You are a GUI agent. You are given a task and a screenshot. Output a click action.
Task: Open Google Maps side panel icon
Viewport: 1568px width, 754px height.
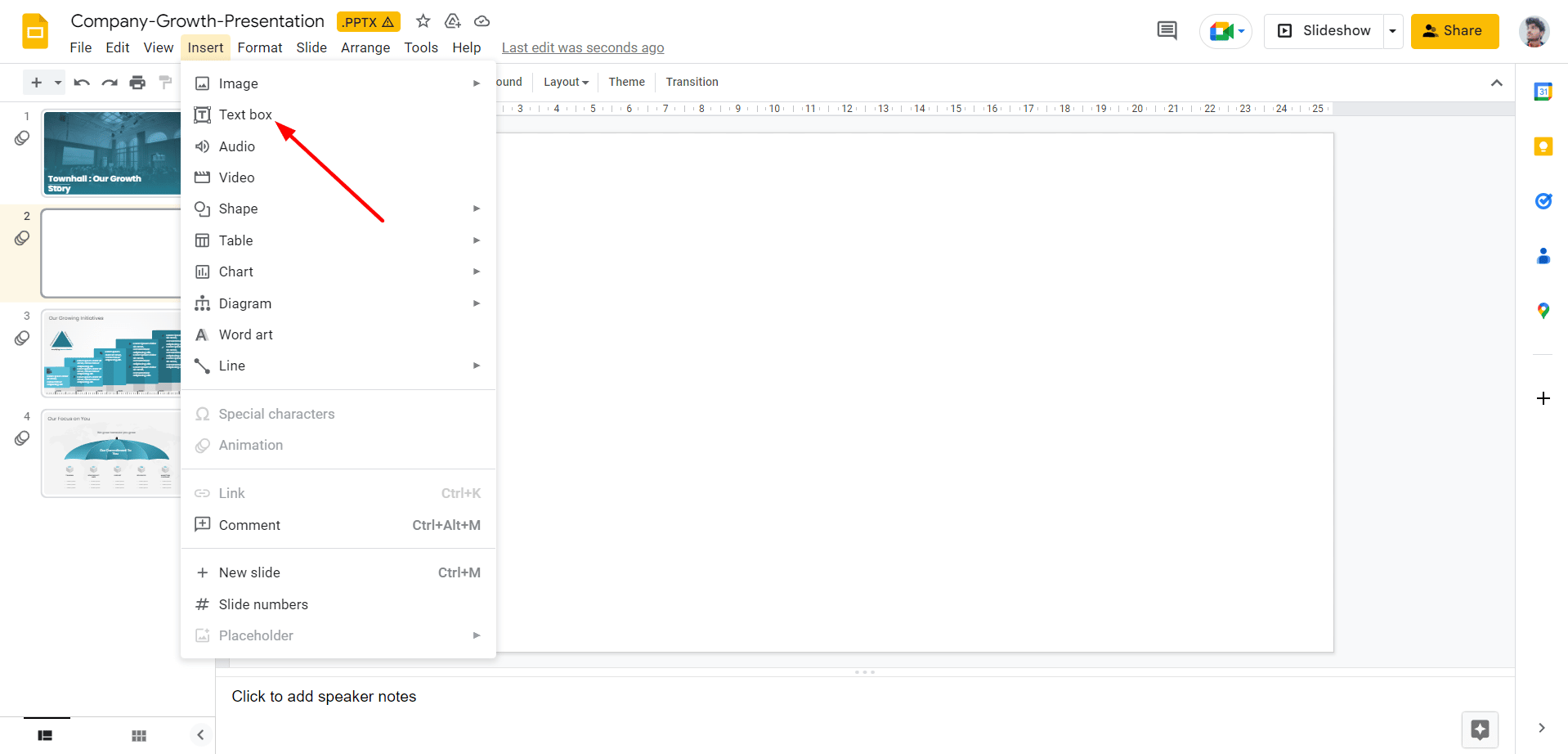pos(1543,311)
